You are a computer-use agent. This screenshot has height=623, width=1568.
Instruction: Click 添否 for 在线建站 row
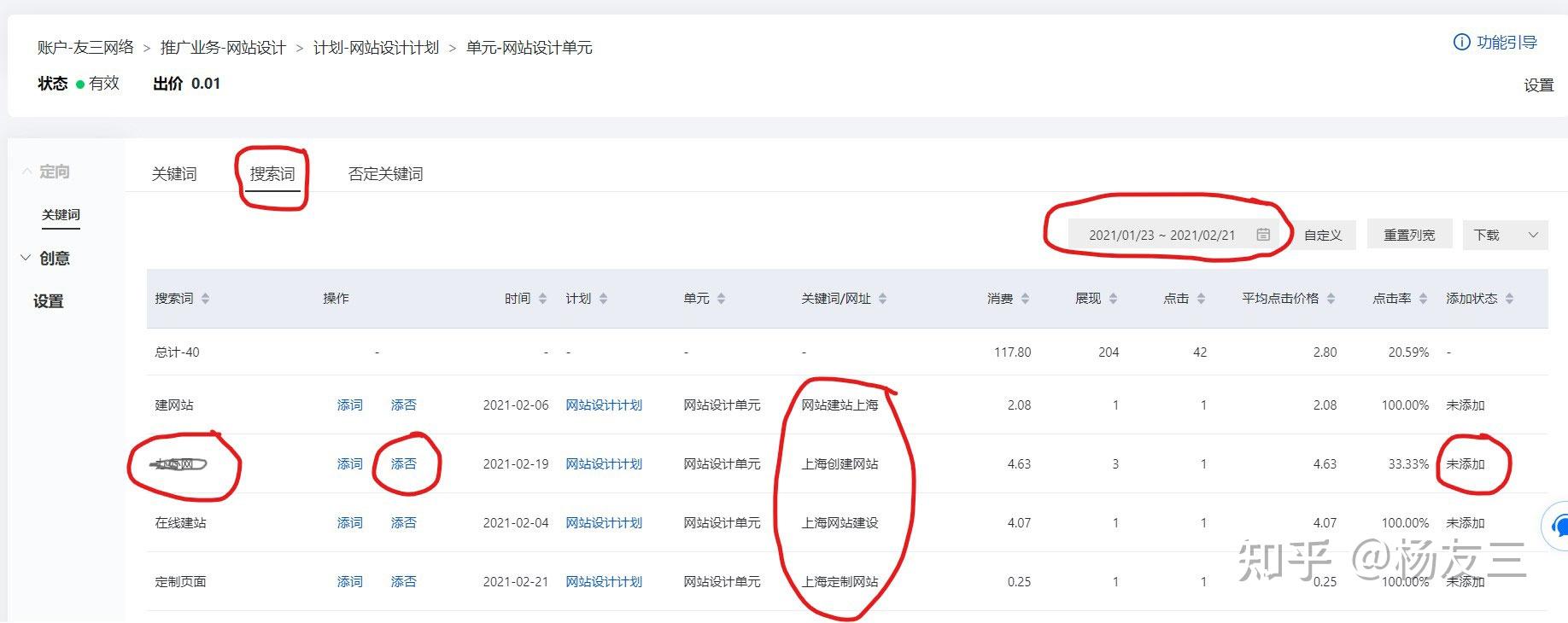pos(404,523)
